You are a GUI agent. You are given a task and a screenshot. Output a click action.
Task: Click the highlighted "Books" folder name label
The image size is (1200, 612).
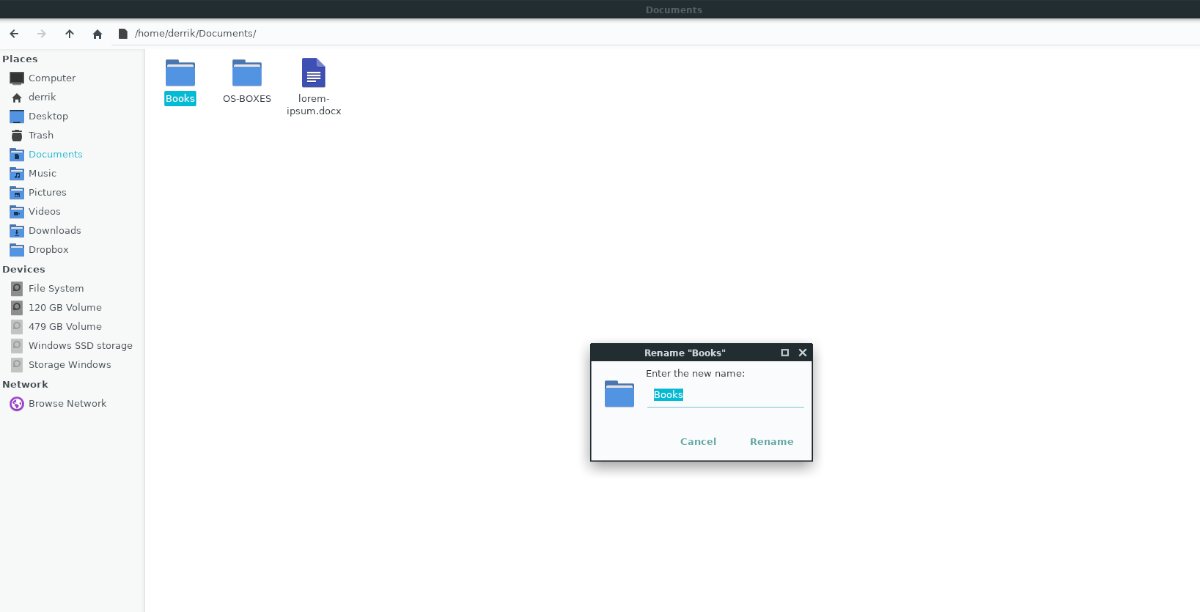pyautogui.click(x=180, y=98)
